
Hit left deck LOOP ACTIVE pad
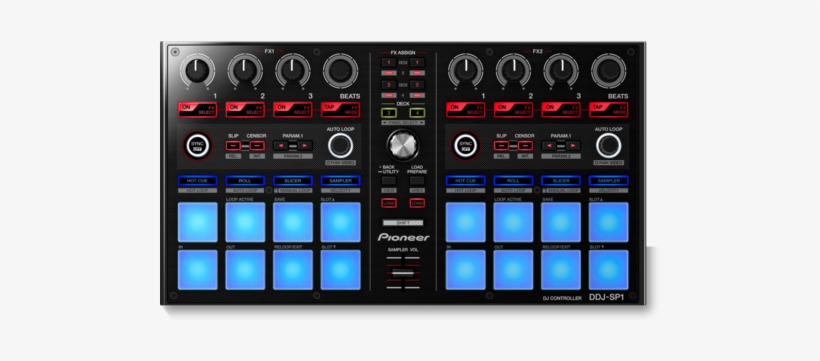245,222
